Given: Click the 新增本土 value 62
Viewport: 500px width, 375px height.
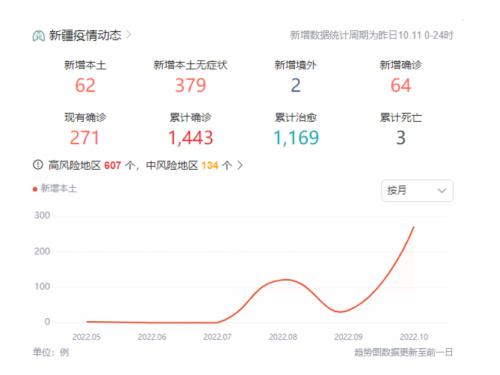Looking at the screenshot, I should pos(85,85).
